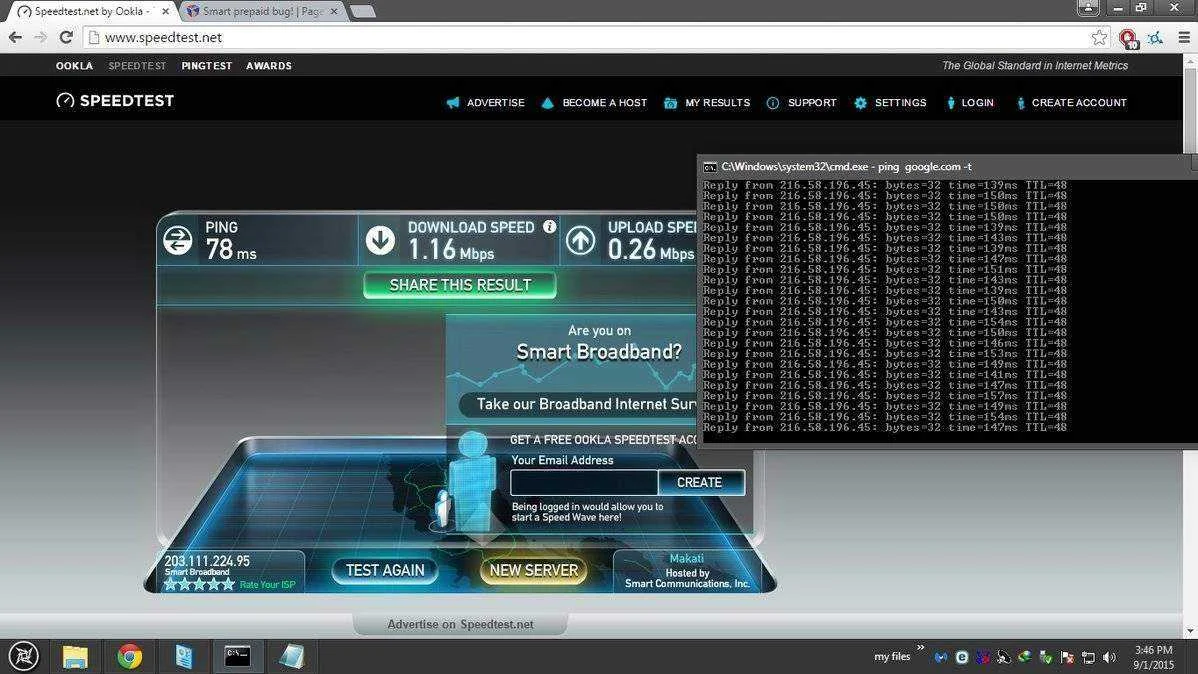Click the Become a Host pyramid icon
1198x674 pixels.
(x=547, y=102)
